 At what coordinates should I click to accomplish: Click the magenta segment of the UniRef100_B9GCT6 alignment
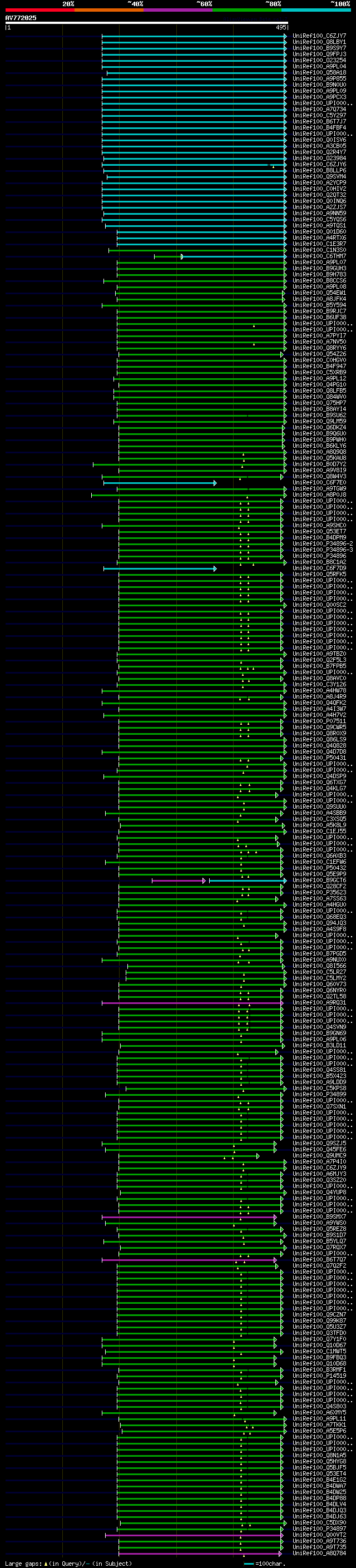[179, 881]
